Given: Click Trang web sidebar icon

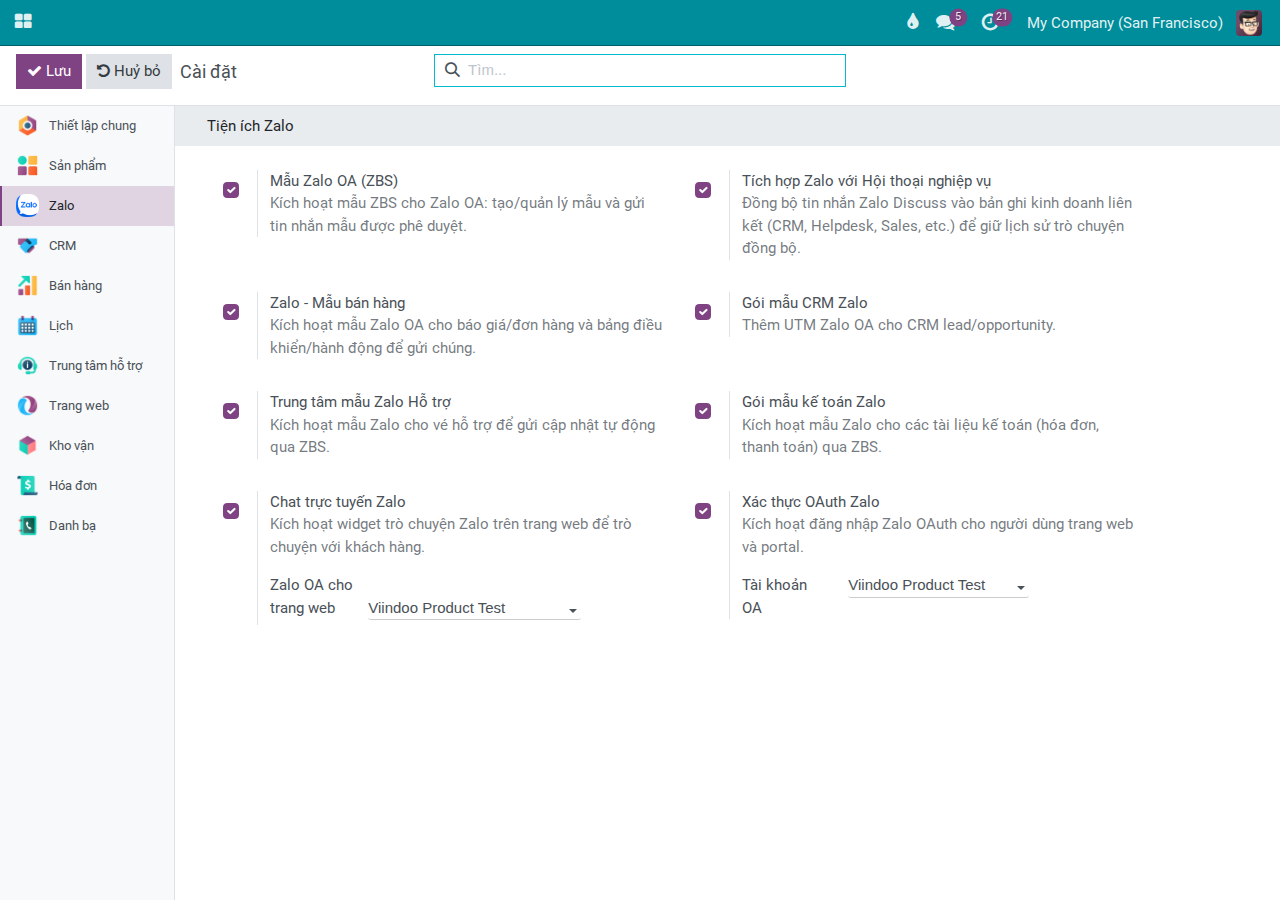Looking at the screenshot, I should point(27,406).
